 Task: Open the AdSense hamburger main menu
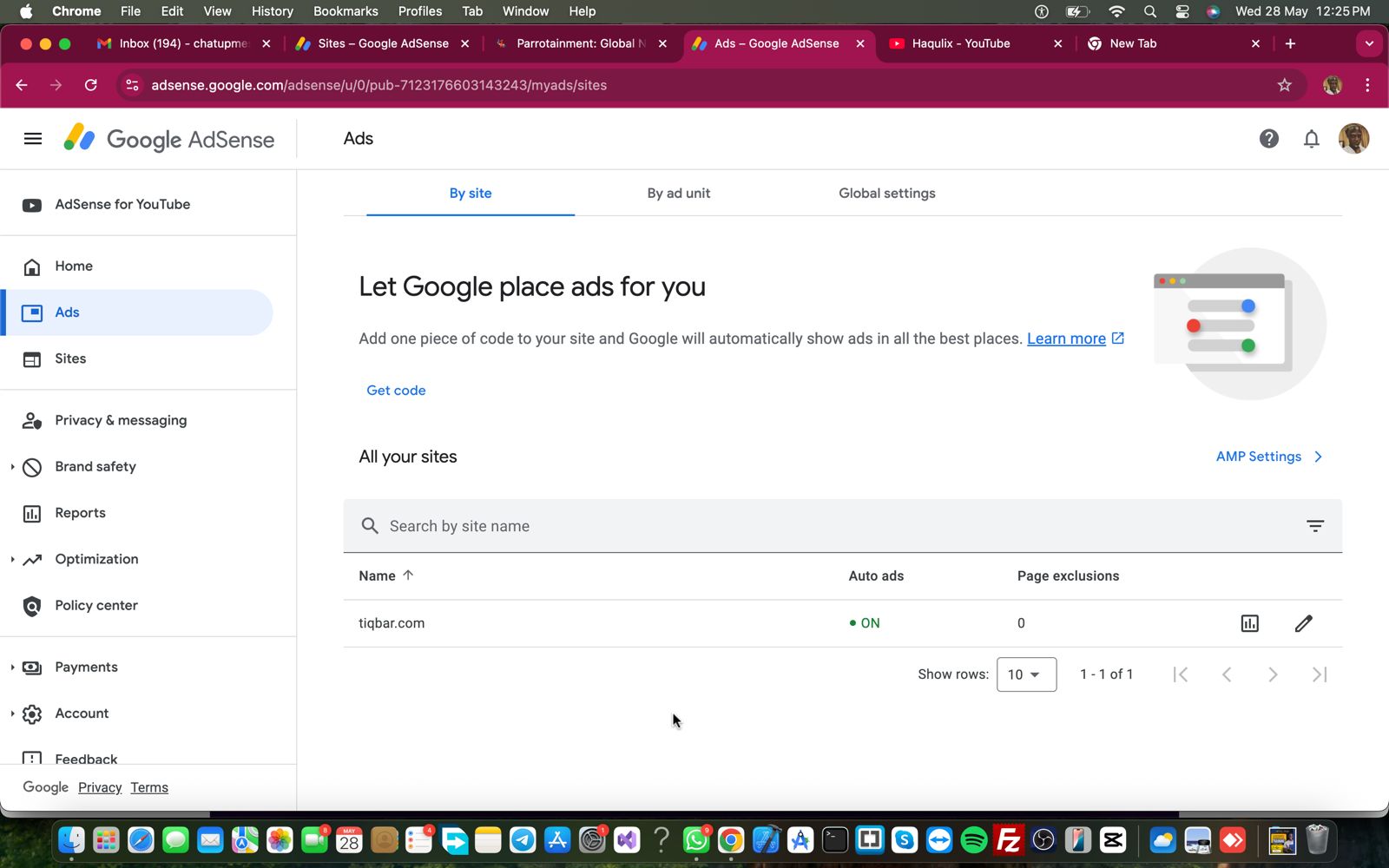33,139
